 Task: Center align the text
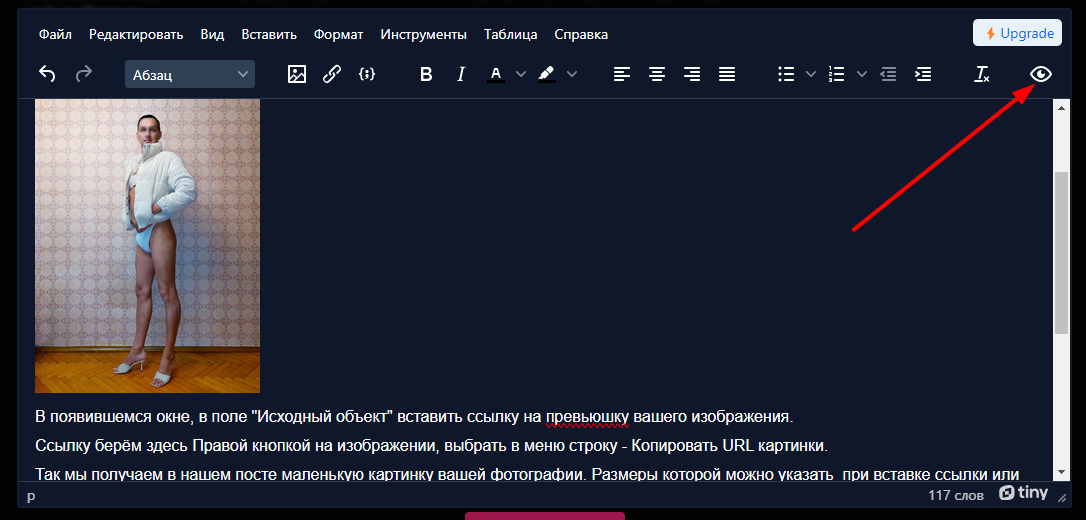tap(657, 74)
